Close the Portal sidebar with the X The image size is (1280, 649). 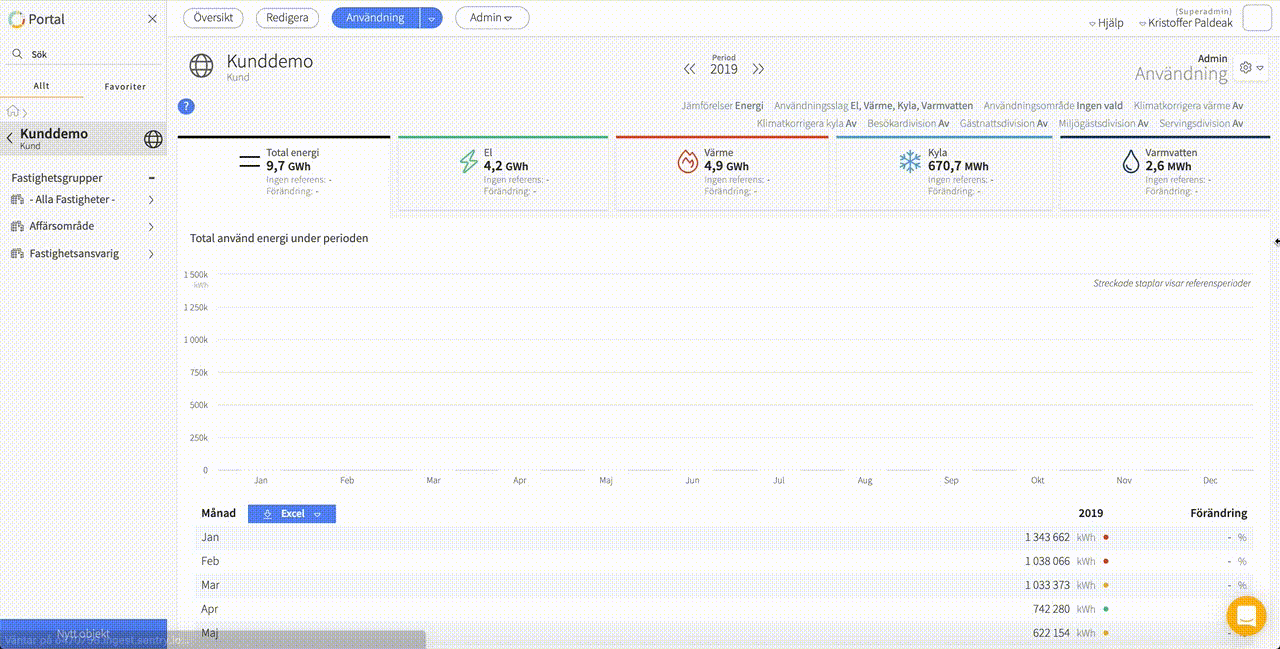click(x=152, y=19)
